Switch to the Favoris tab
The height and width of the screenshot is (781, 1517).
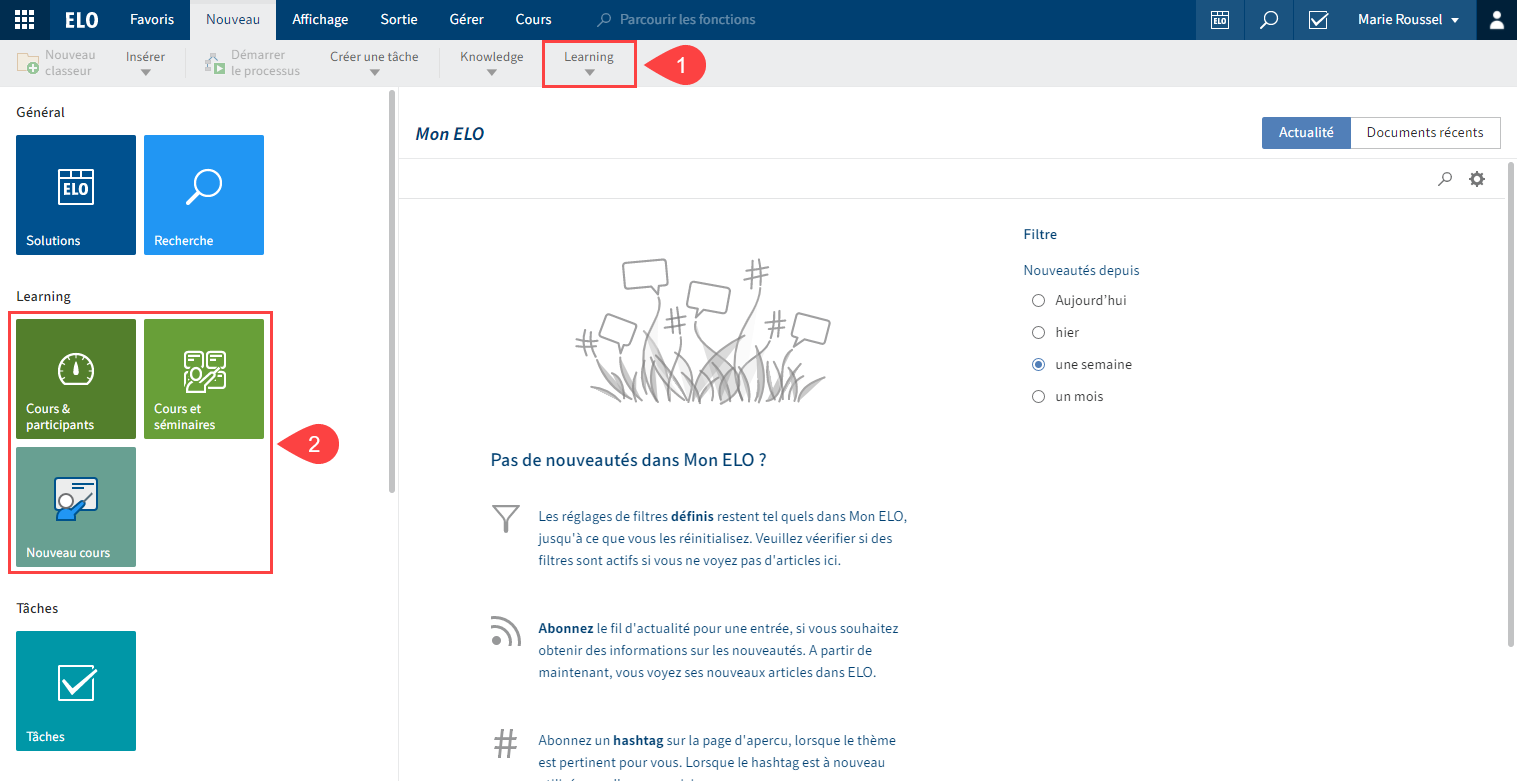click(x=152, y=20)
